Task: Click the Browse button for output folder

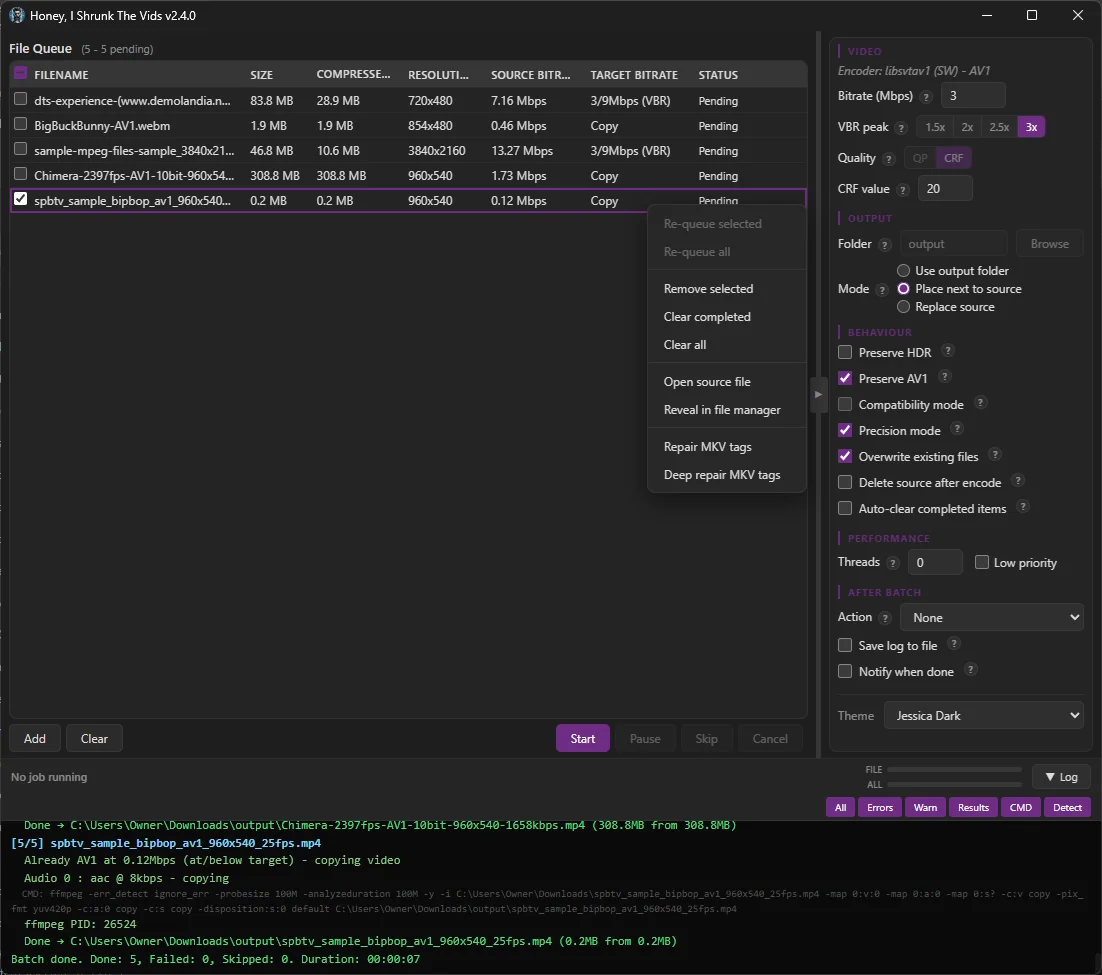Action: [1049, 244]
